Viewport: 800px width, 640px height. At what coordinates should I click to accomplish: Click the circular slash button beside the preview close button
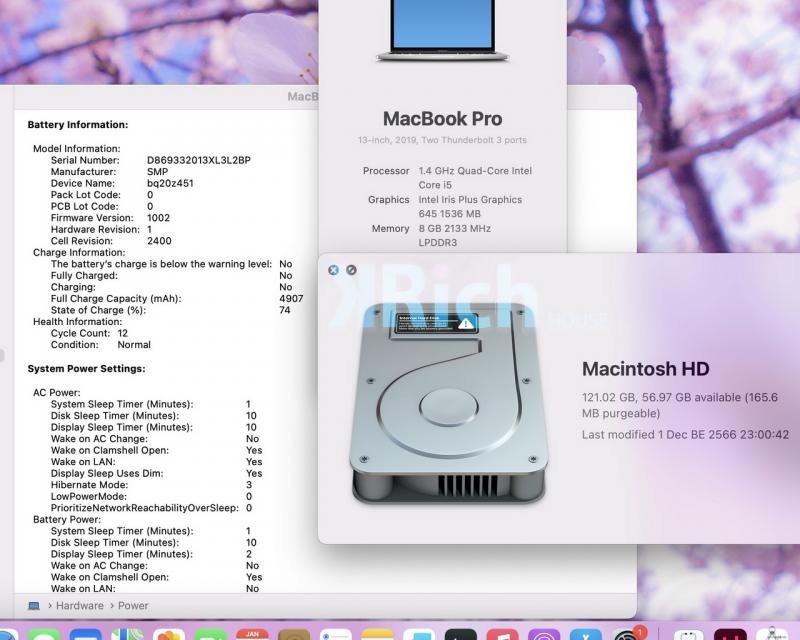351,270
